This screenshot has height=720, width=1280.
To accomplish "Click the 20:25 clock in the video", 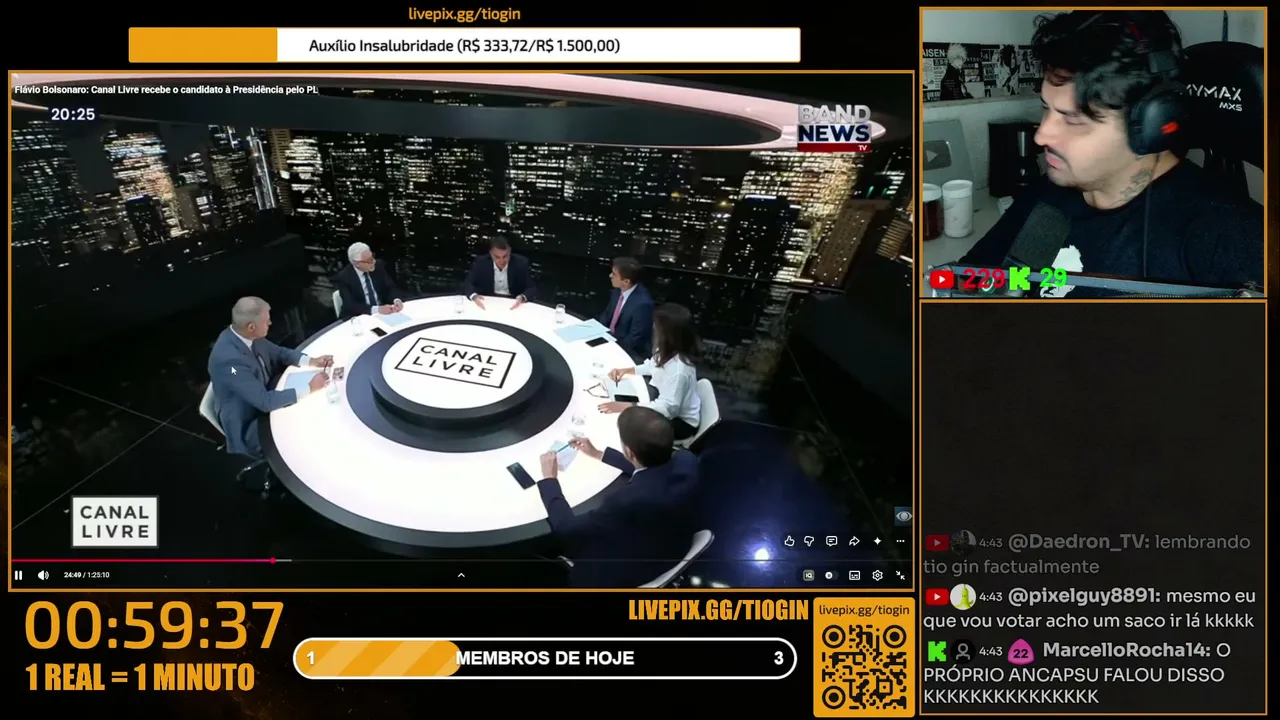I will (73, 115).
